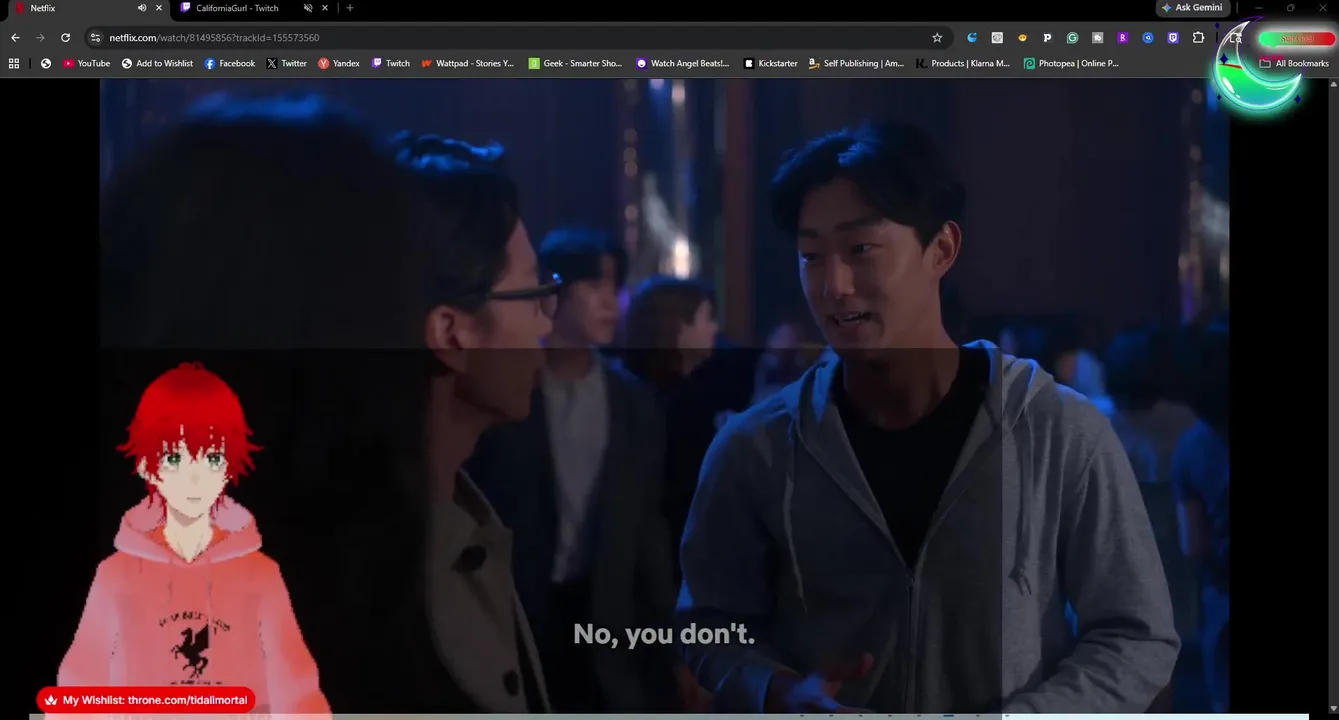Unmute the CaliforniaGurl Twitch tab
This screenshot has height=720, width=1339.
(x=308, y=8)
